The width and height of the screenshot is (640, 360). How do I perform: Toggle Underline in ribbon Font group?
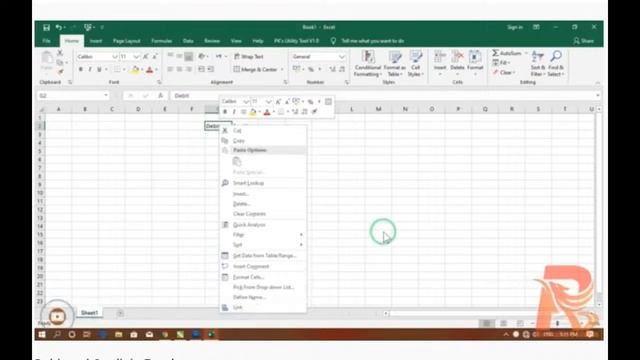pos(99,70)
